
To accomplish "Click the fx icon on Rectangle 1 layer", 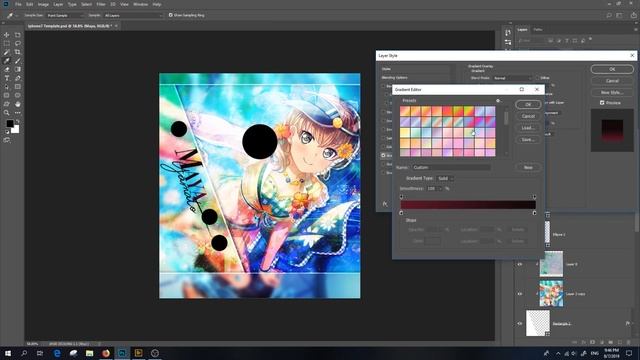I will 628,323.
